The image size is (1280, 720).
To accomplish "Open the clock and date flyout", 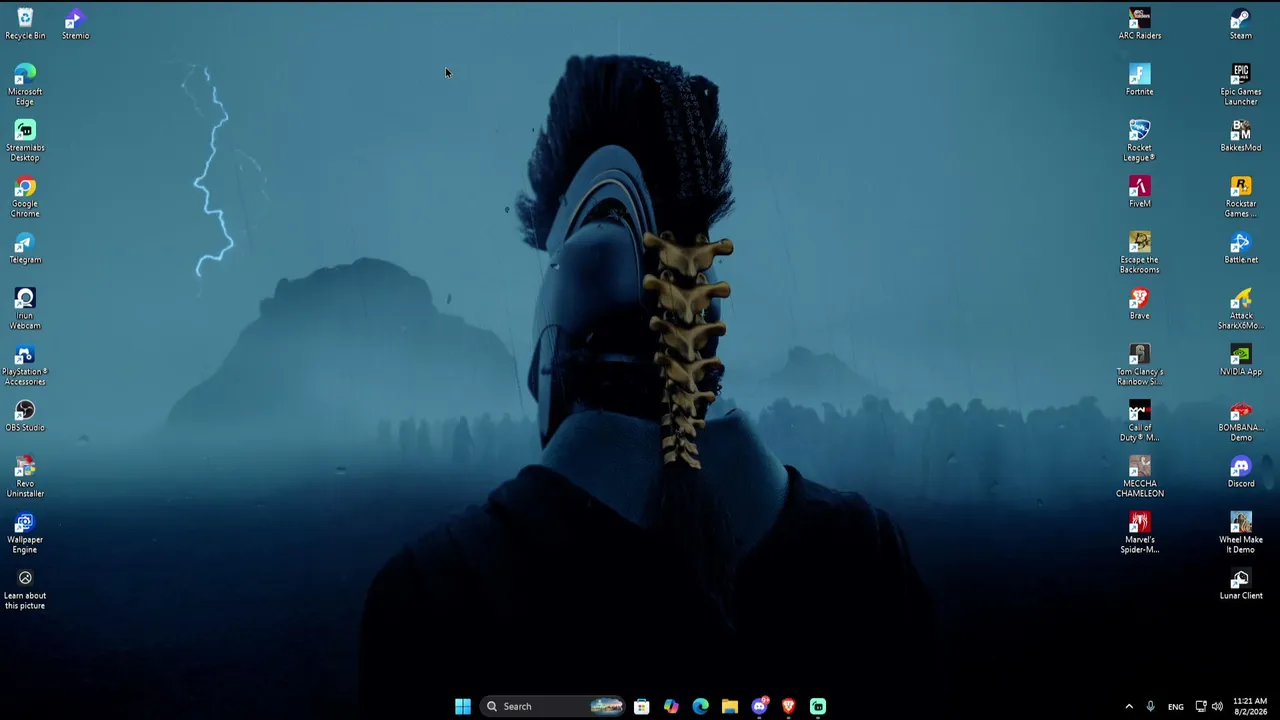I will coord(1250,706).
